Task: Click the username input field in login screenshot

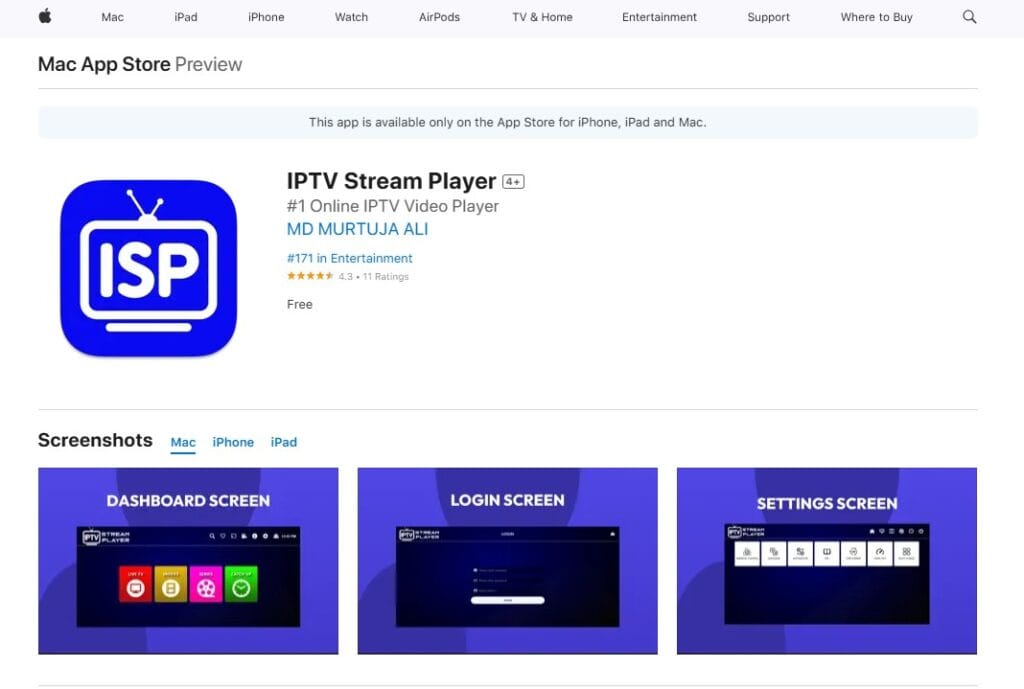Action: tap(491, 570)
